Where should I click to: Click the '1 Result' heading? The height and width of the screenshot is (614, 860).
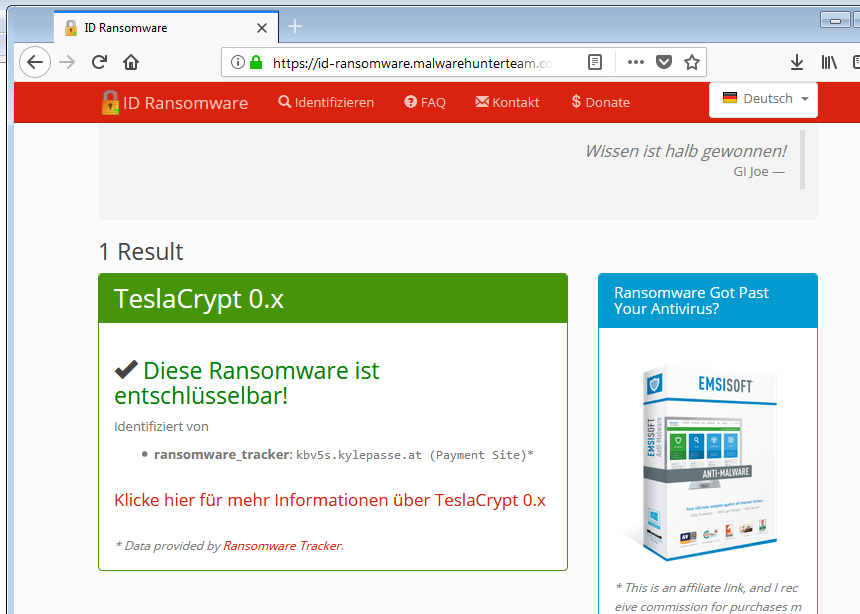141,252
